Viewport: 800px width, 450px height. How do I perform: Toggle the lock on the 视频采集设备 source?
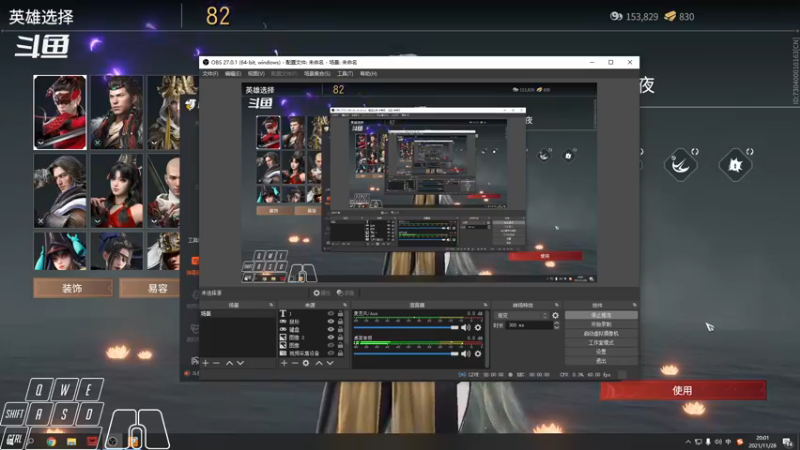click(340, 353)
